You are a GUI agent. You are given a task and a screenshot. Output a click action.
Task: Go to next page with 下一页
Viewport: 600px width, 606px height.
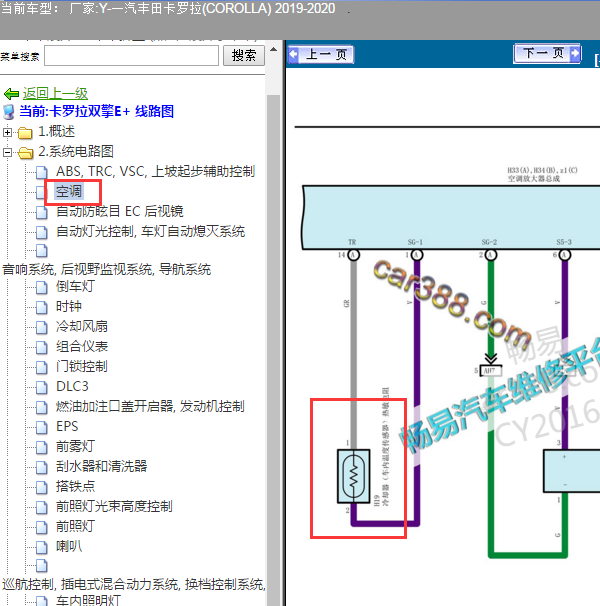click(x=547, y=53)
